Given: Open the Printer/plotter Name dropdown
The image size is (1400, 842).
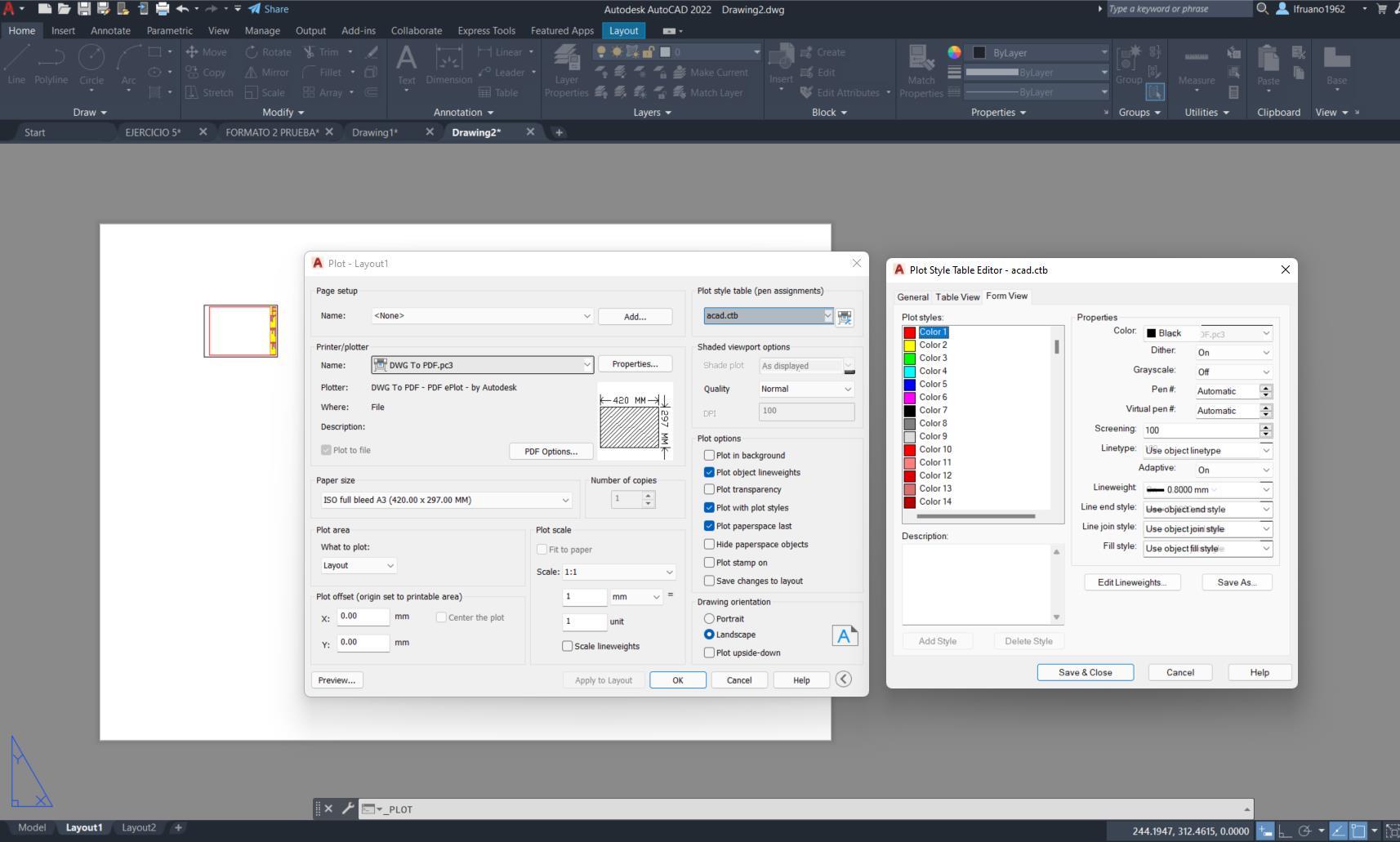Looking at the screenshot, I should click(x=482, y=365).
